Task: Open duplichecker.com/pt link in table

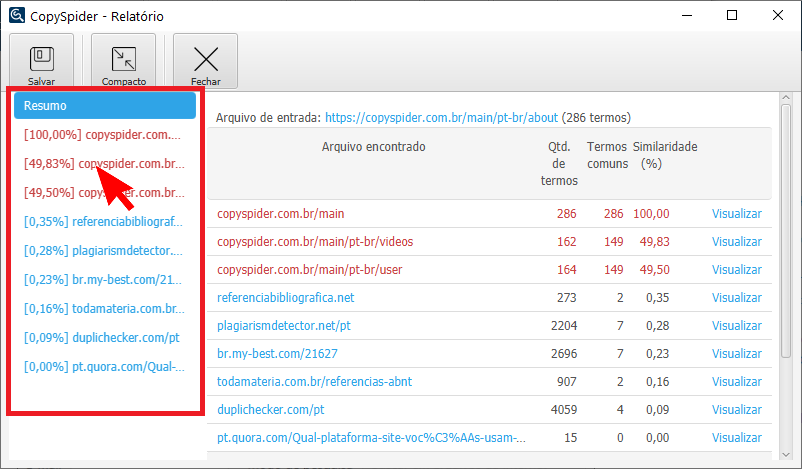Action: tap(271, 410)
